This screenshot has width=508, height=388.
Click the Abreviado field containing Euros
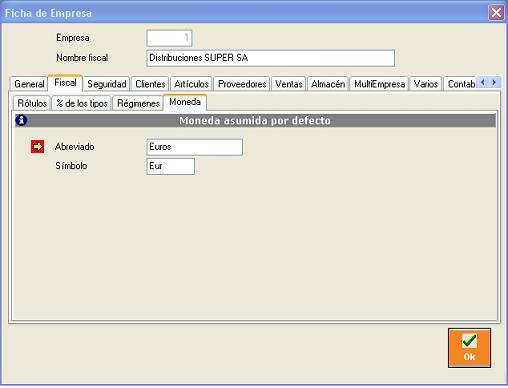[195, 147]
